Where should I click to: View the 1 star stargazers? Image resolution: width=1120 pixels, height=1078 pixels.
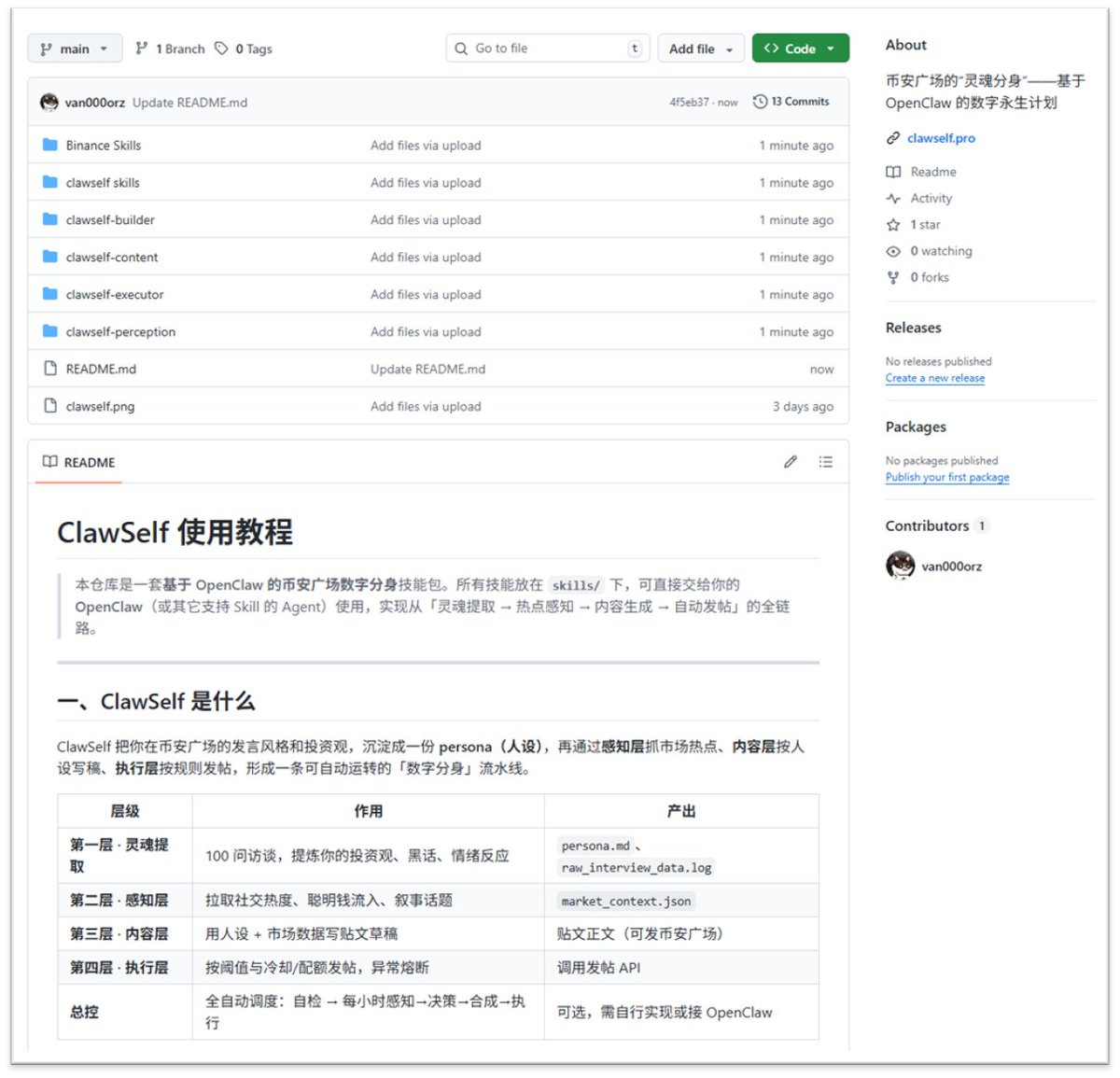(x=925, y=224)
